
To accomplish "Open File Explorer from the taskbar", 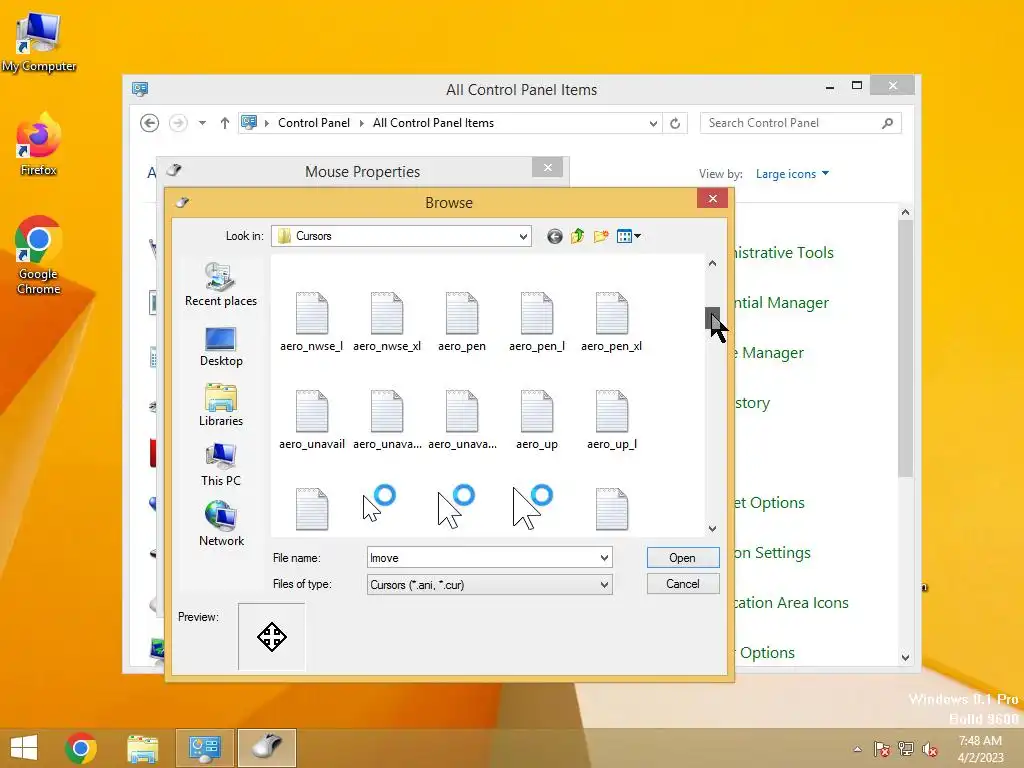I will click(x=142, y=748).
